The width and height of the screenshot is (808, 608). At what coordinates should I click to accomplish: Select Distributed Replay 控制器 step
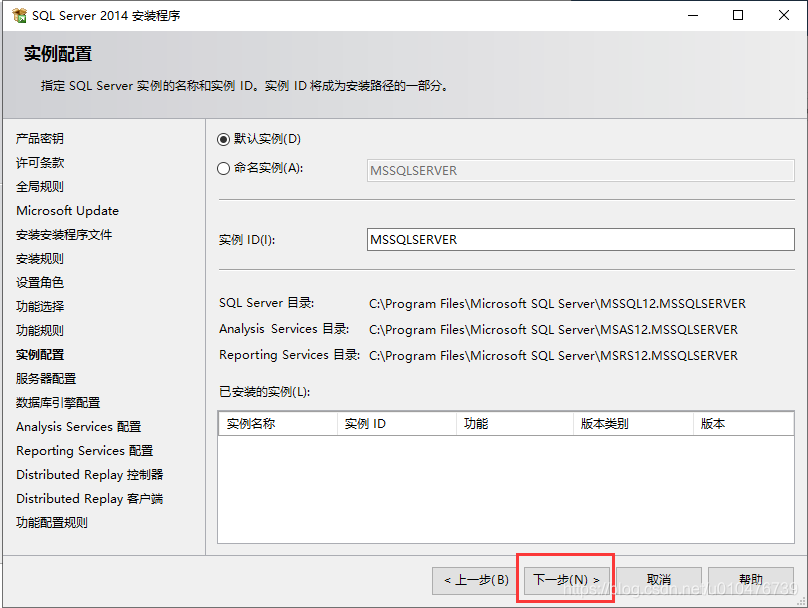pyautogui.click(x=90, y=475)
